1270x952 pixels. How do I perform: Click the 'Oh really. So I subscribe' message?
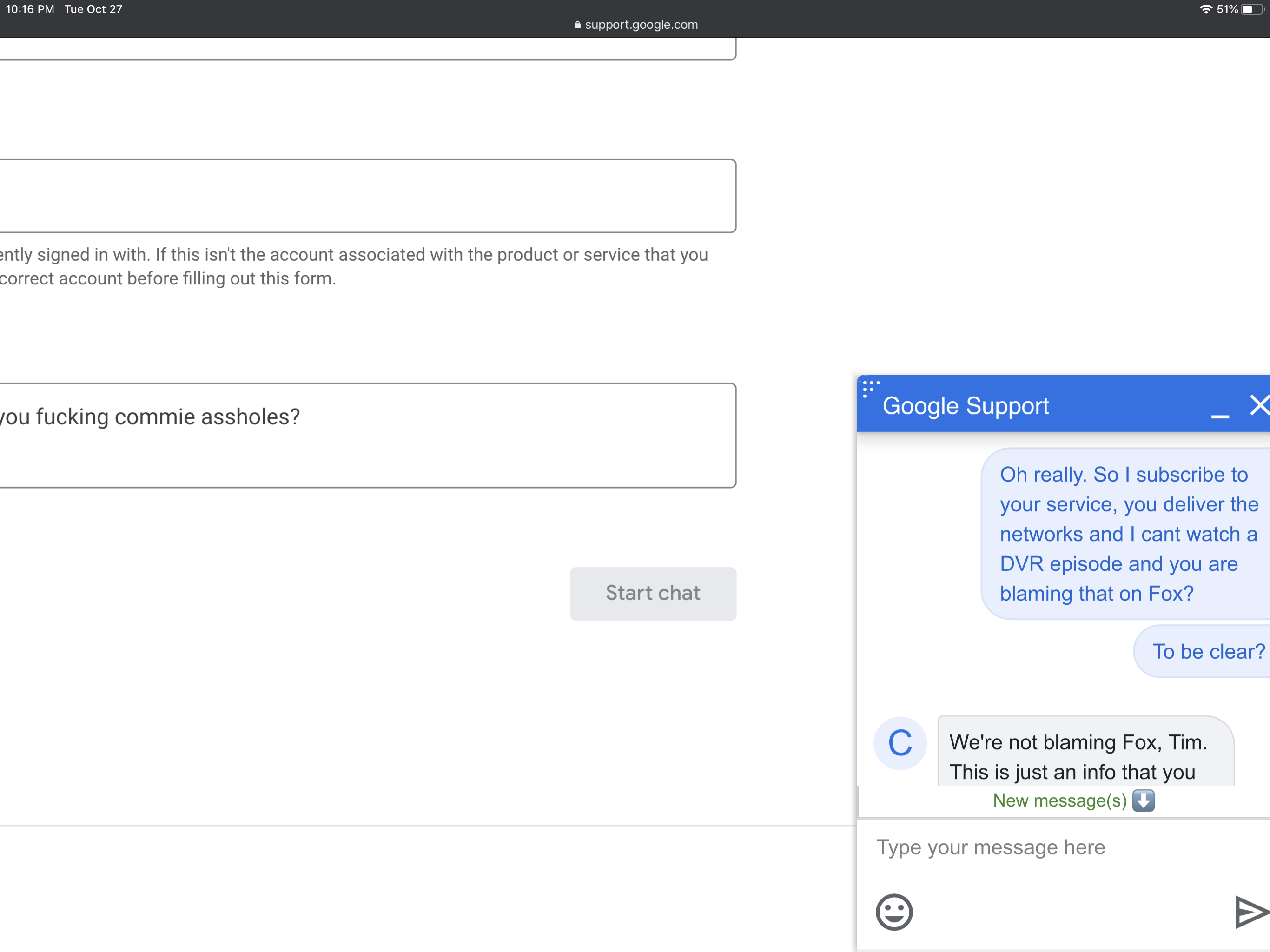1125,534
